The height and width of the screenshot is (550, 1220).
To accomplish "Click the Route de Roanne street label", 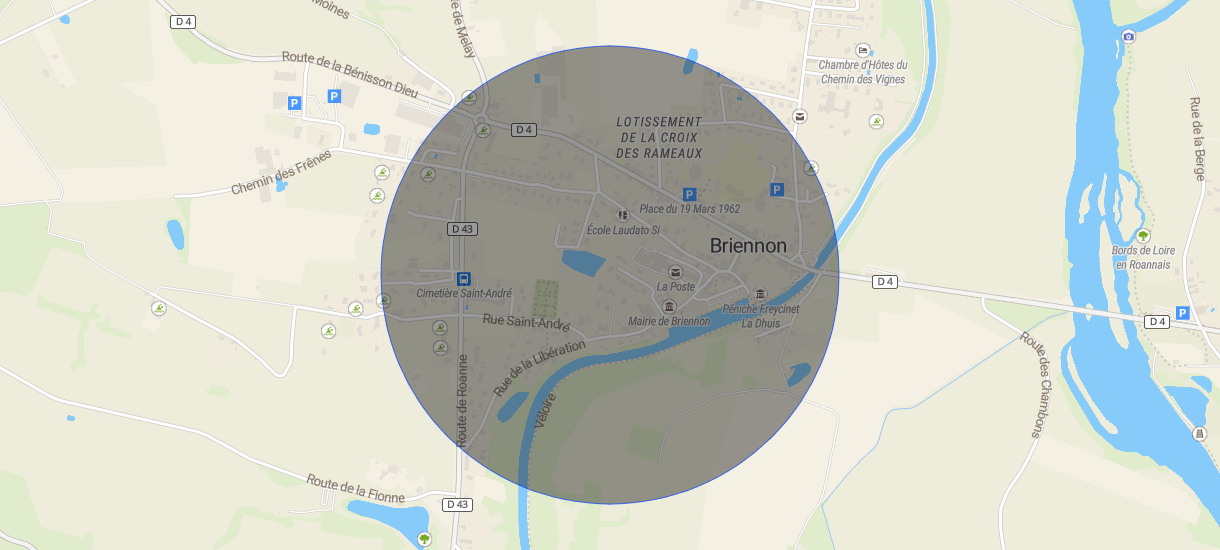I will tap(462, 400).
